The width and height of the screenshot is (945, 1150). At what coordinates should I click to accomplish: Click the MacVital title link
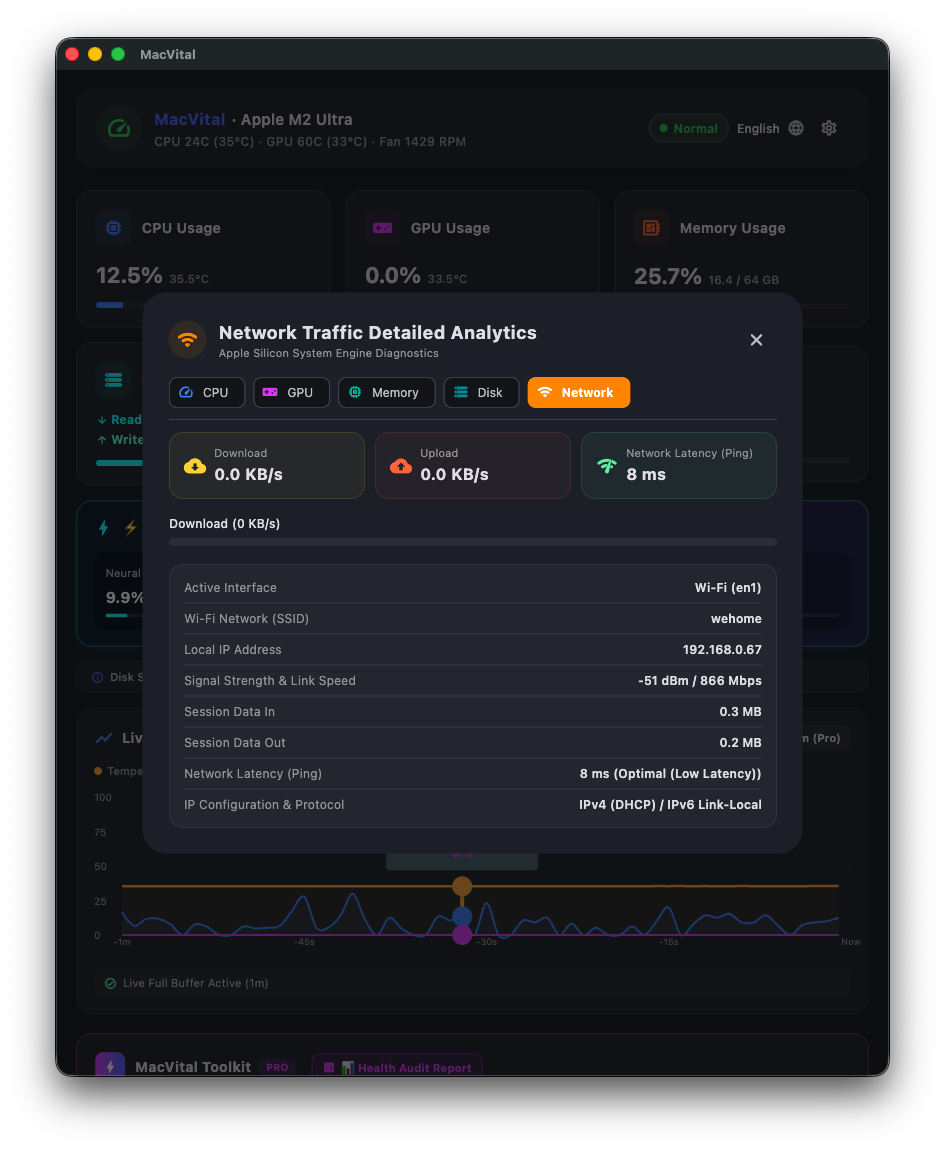(x=189, y=120)
